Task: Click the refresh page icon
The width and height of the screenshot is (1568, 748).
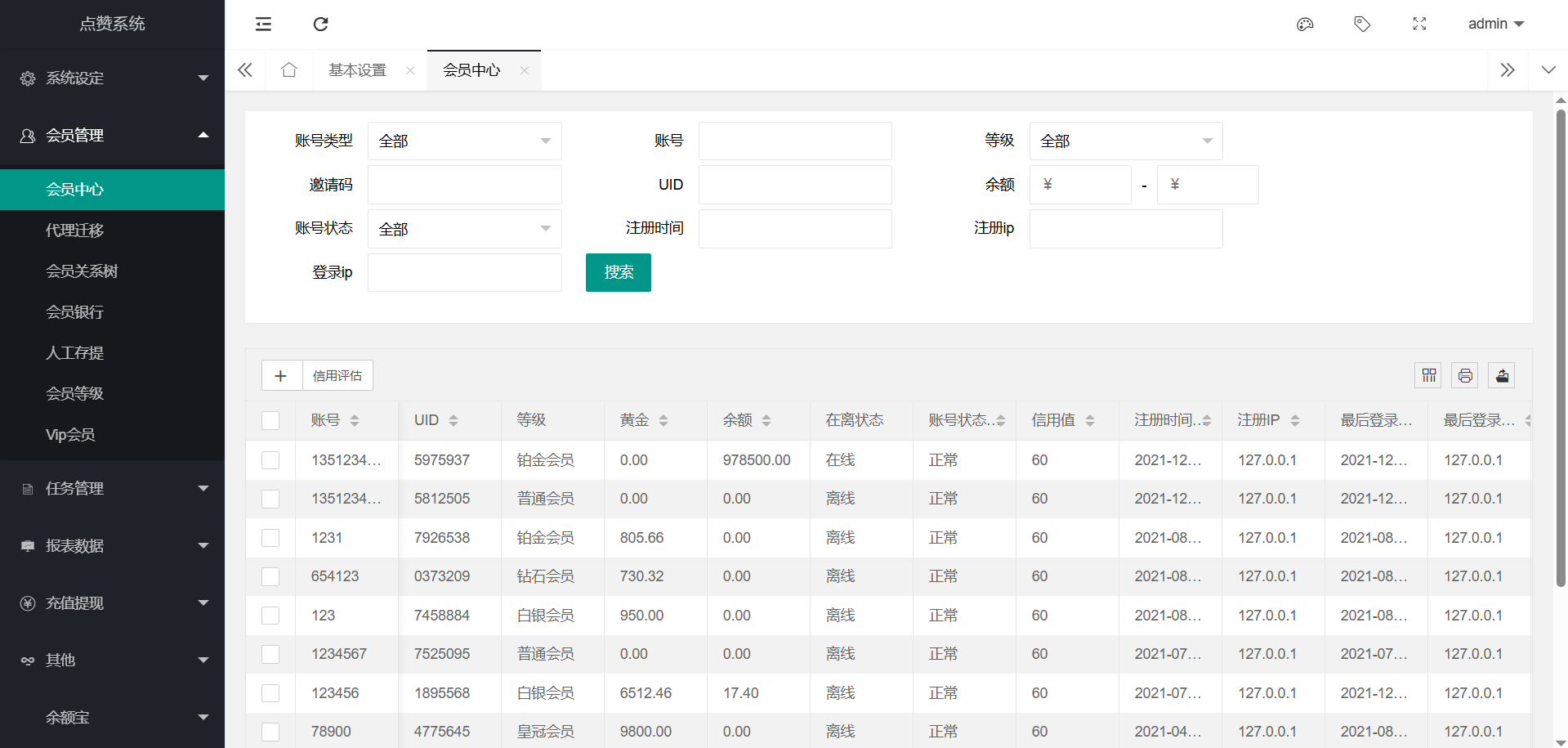Action: [x=320, y=24]
